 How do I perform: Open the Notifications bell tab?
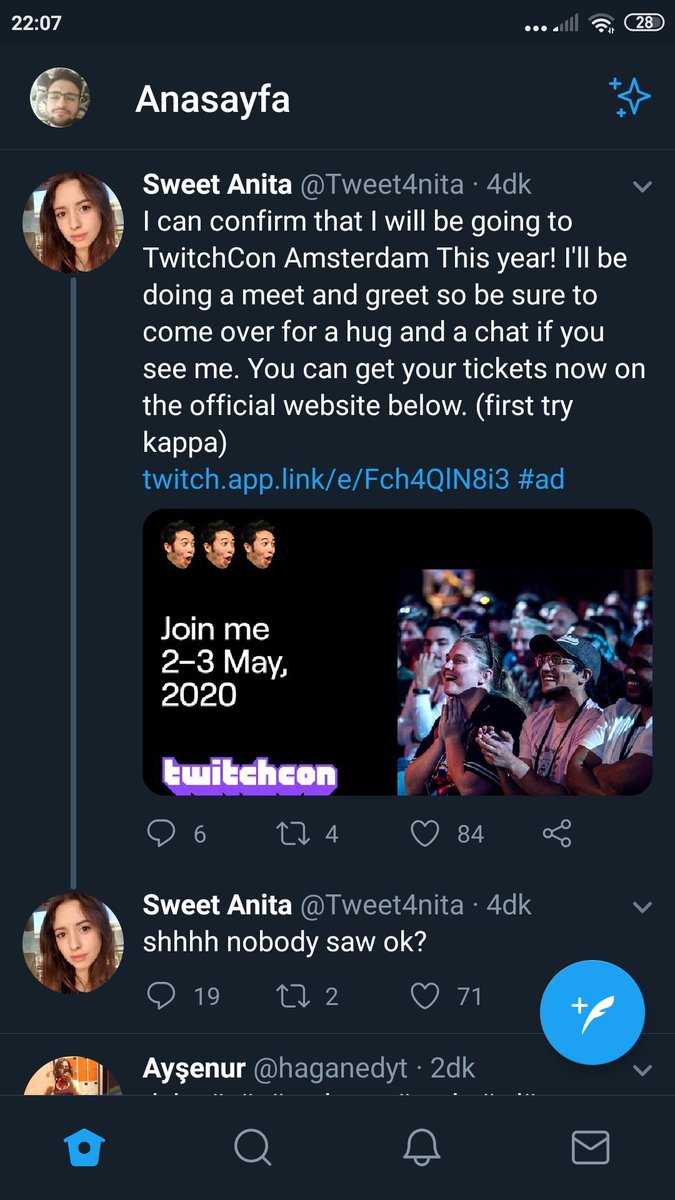422,1147
